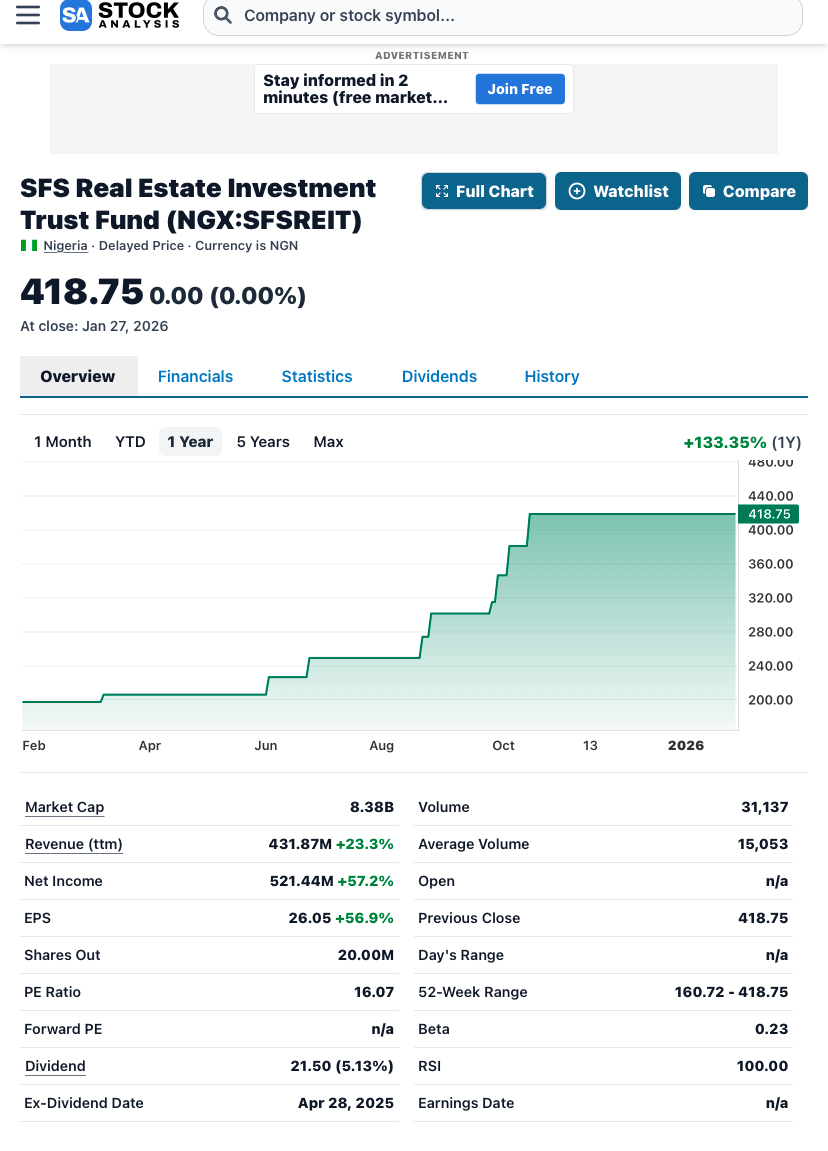Click the Join Free ad button

pos(519,89)
